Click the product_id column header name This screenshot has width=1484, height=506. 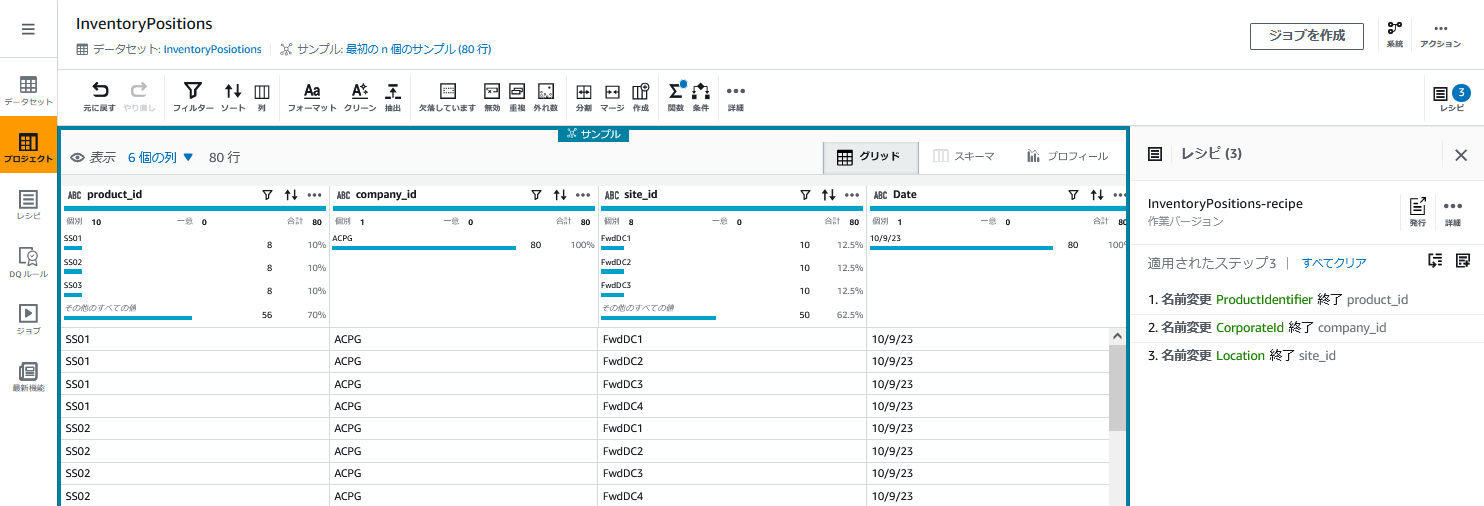pyautogui.click(x=115, y=195)
